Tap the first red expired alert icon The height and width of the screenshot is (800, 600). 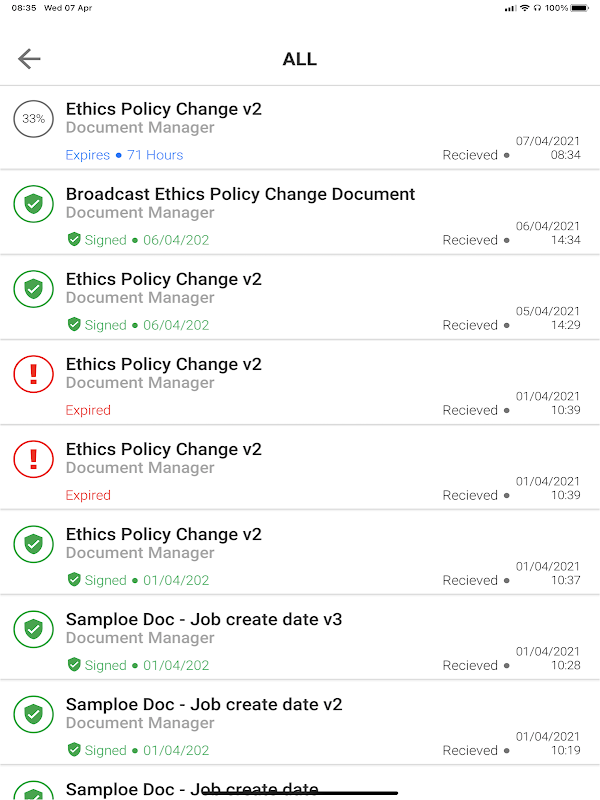[34, 374]
